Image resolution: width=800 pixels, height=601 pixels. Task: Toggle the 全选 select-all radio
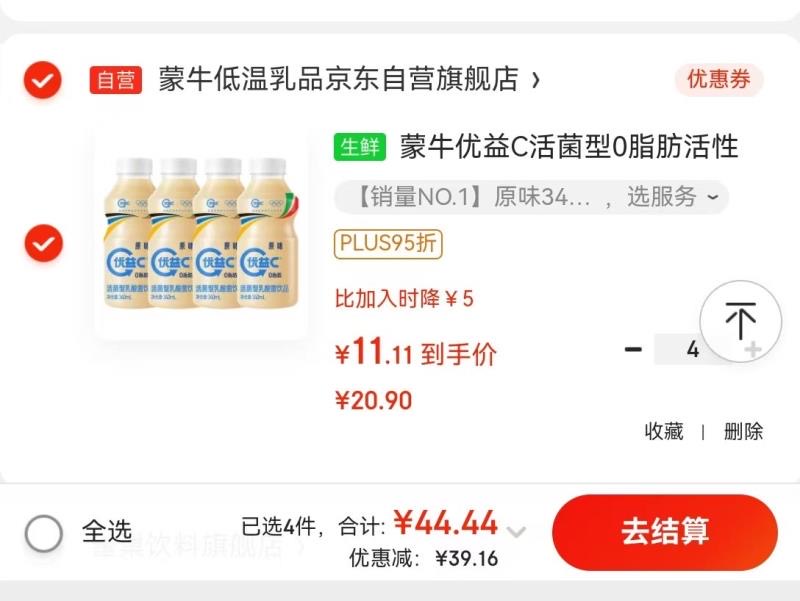[x=43, y=533]
